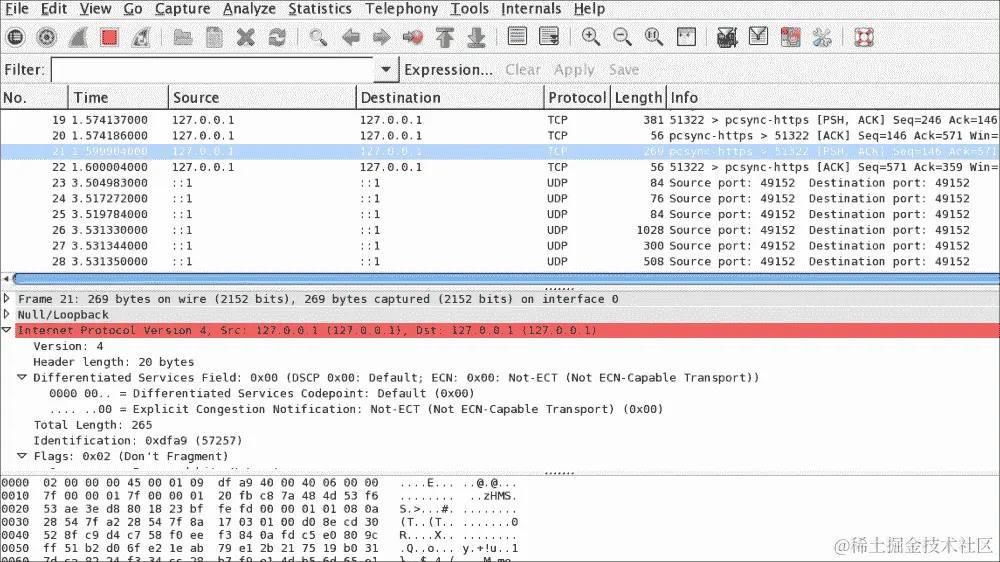This screenshot has width=1000, height=562.
Task: Edit display filters funnel icon
Action: 758,37
